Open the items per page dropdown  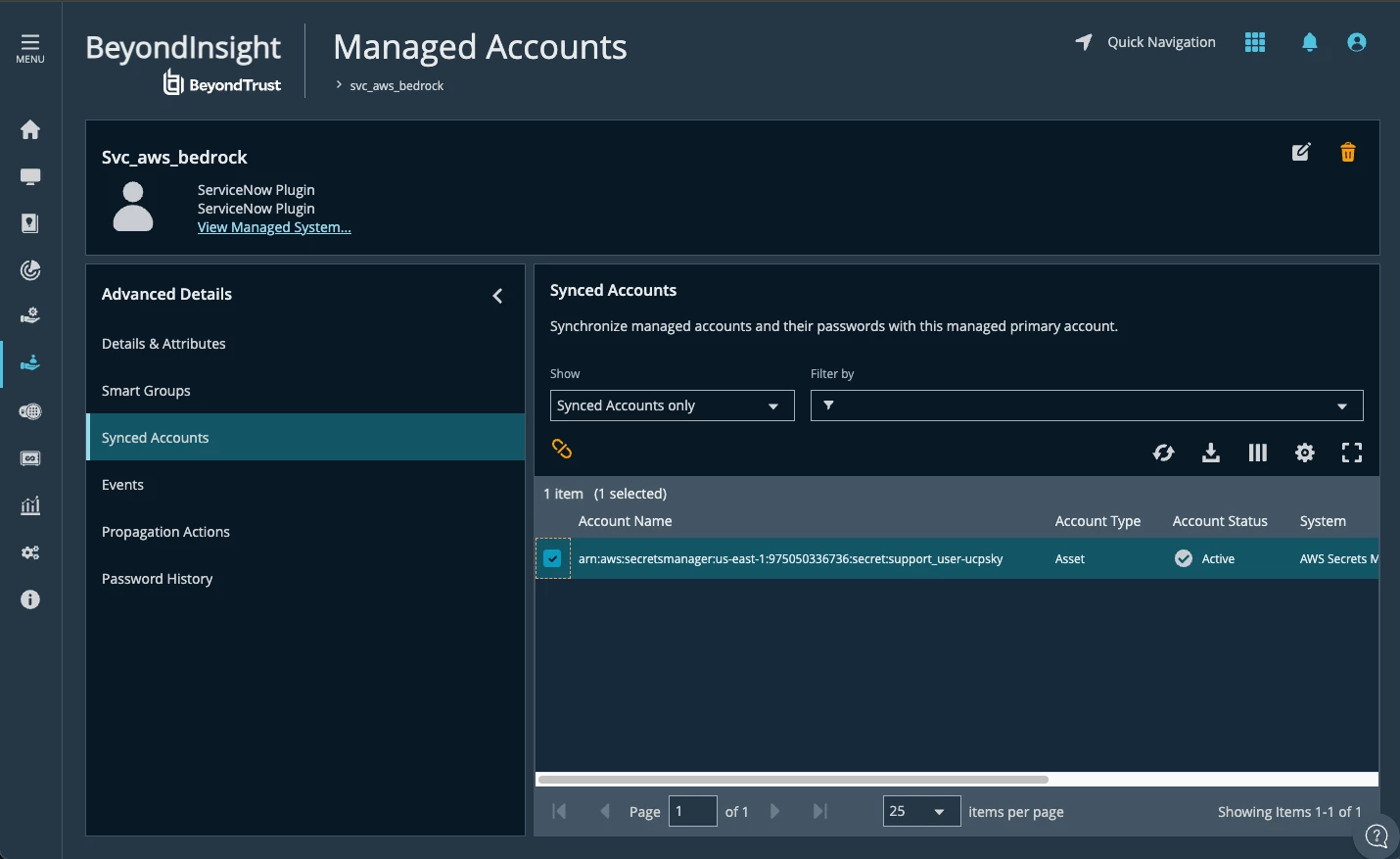(x=921, y=811)
